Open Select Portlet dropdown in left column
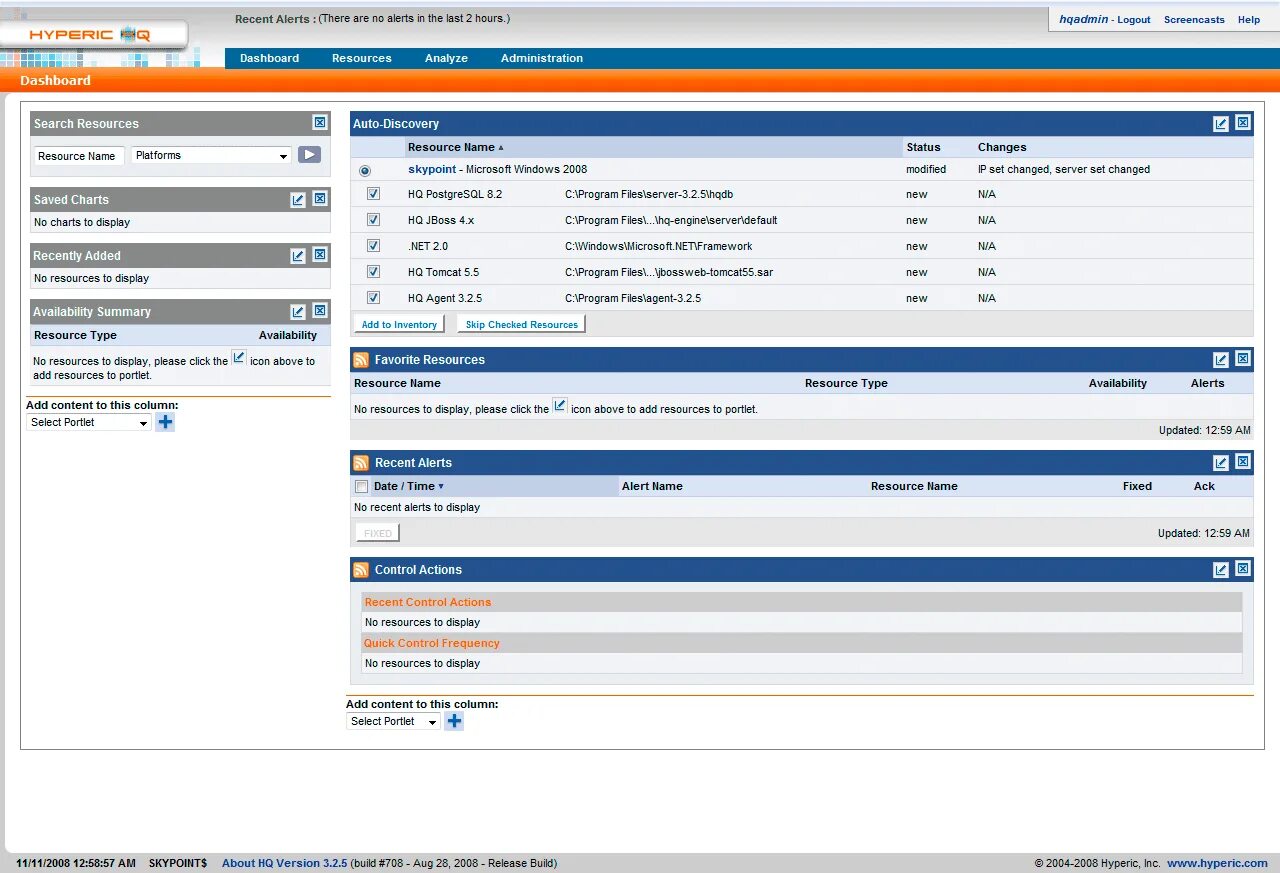The image size is (1280, 873). pyautogui.click(x=89, y=422)
